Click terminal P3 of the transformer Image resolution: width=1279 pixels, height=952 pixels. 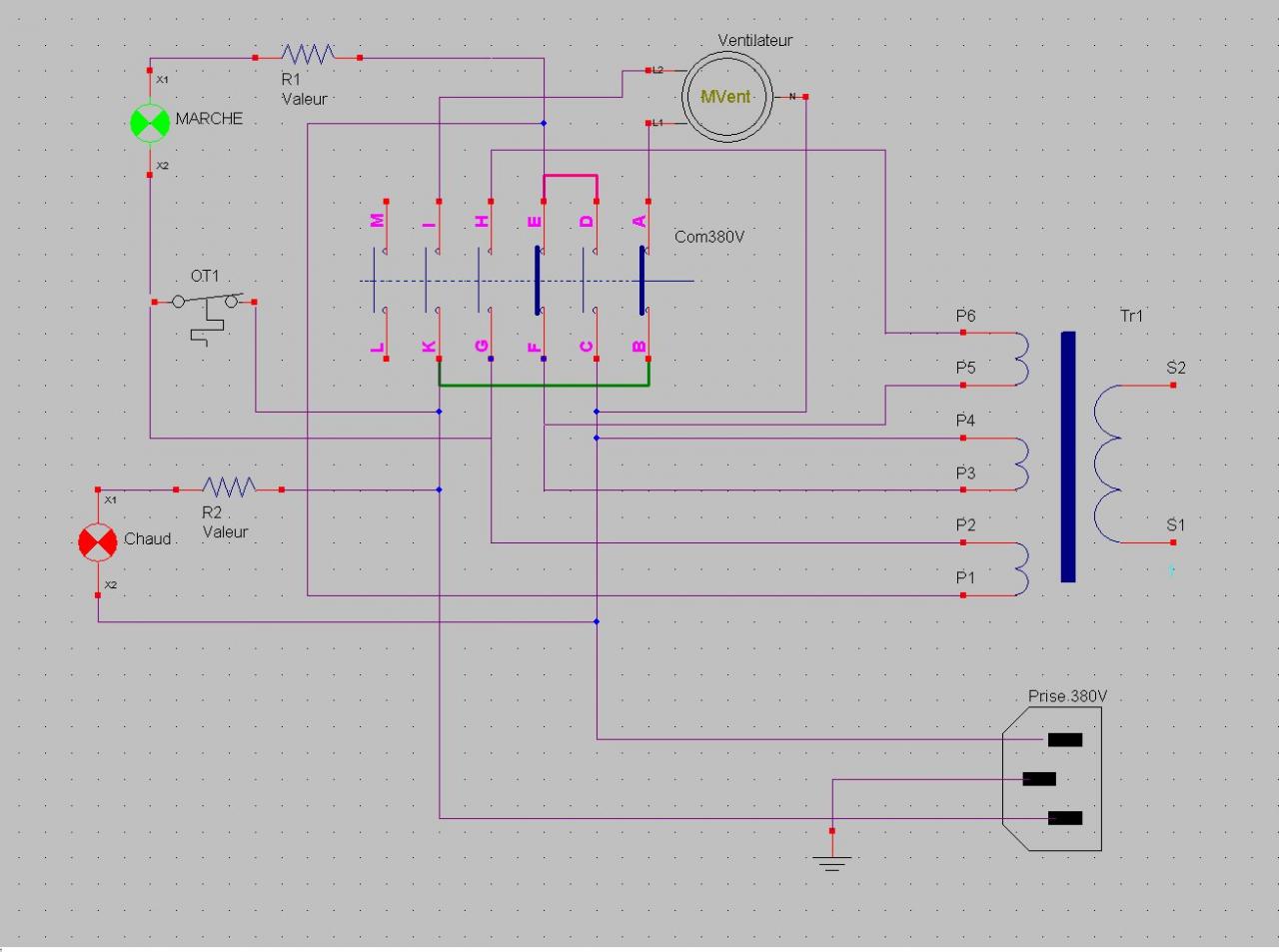point(963,489)
